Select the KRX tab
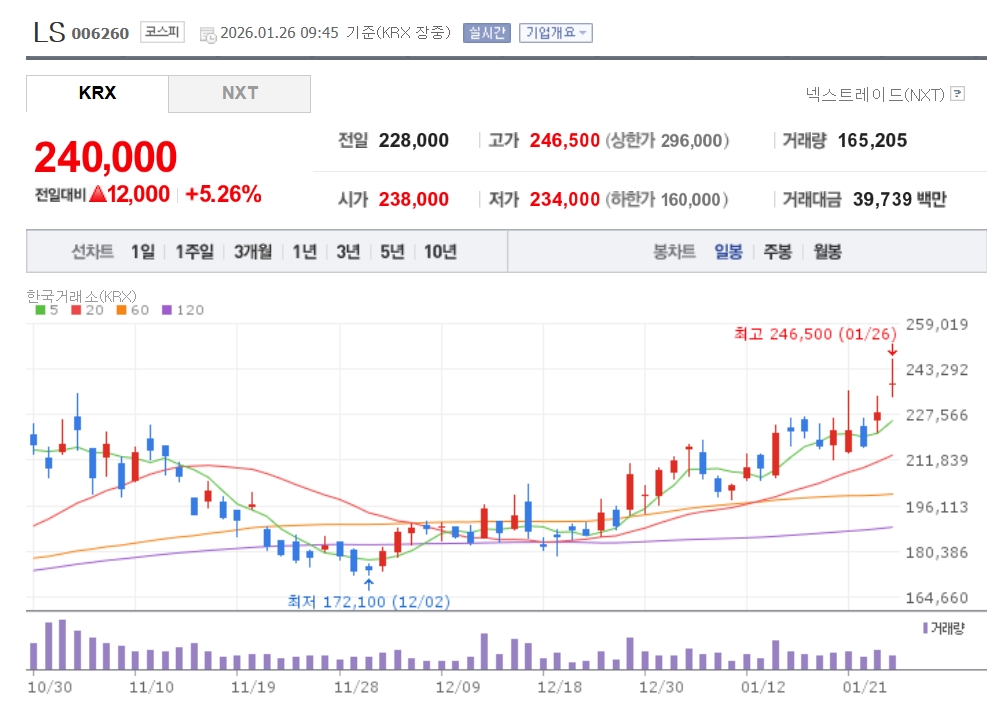Viewport: 987px width, 713px height. point(97,93)
